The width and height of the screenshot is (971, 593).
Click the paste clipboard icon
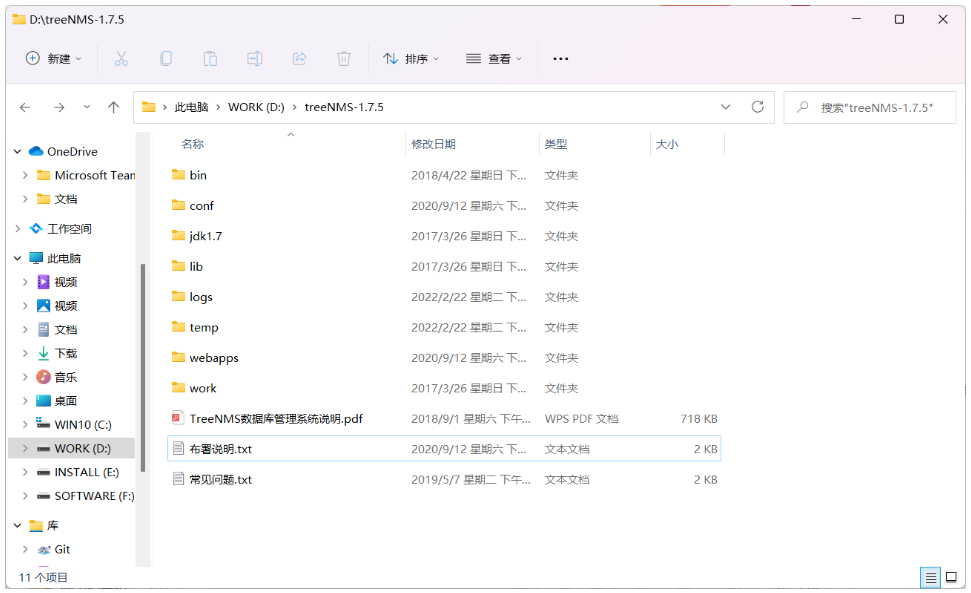(210, 59)
